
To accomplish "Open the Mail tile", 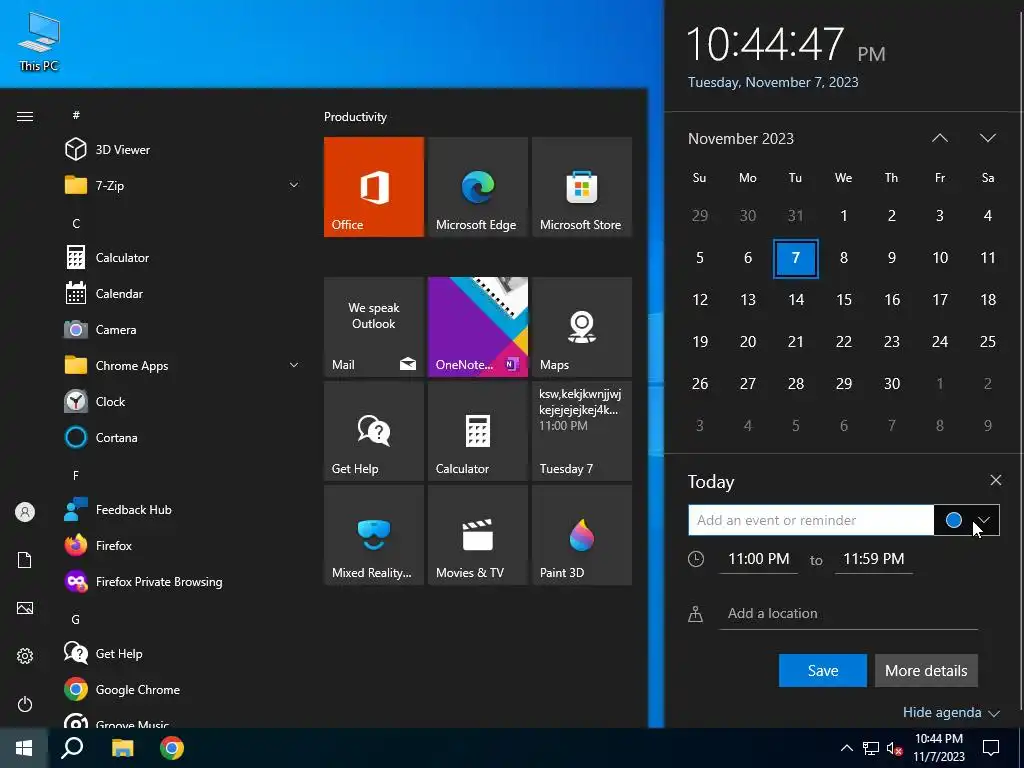I will [x=374, y=327].
